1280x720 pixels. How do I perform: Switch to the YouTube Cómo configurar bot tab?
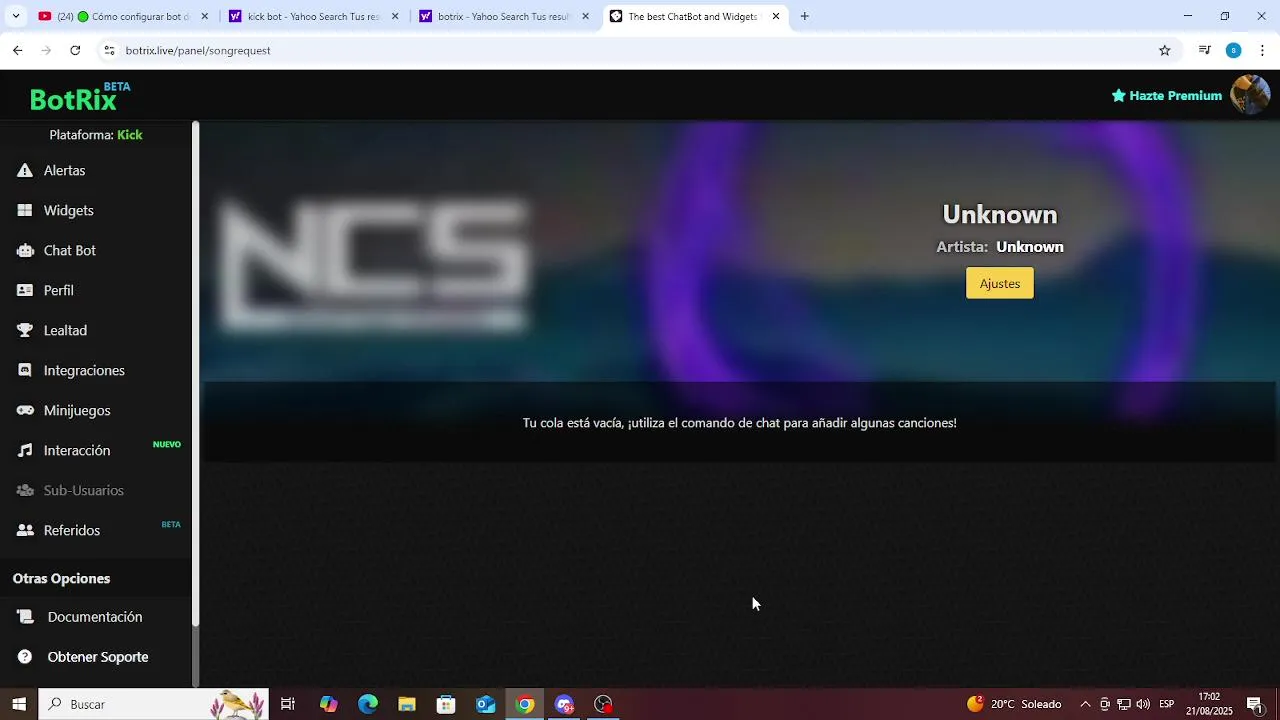coord(123,16)
